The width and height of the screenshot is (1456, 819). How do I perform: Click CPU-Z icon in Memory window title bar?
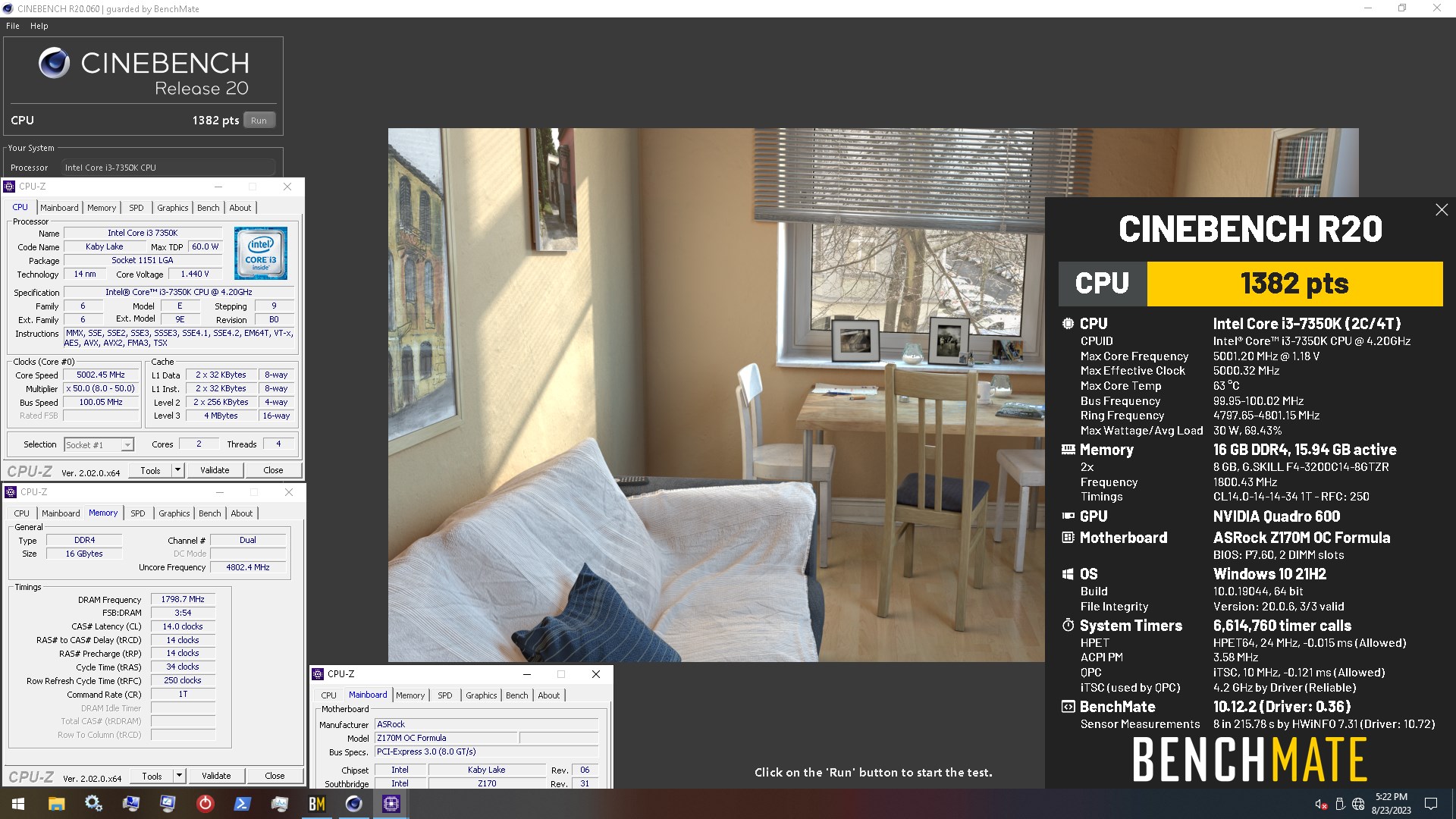(11, 492)
